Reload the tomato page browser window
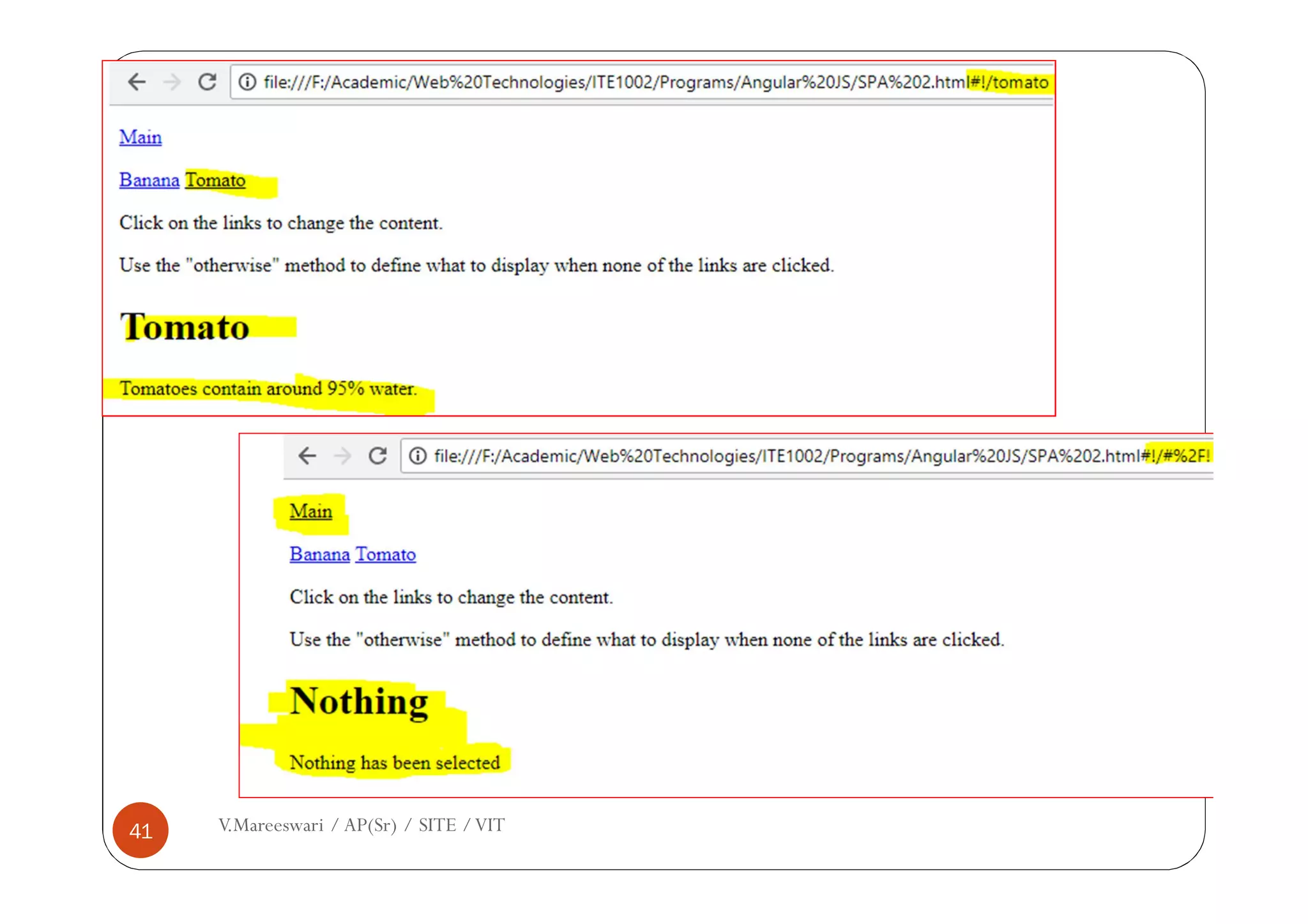Screen dimensions: 1308x924 [x=207, y=82]
